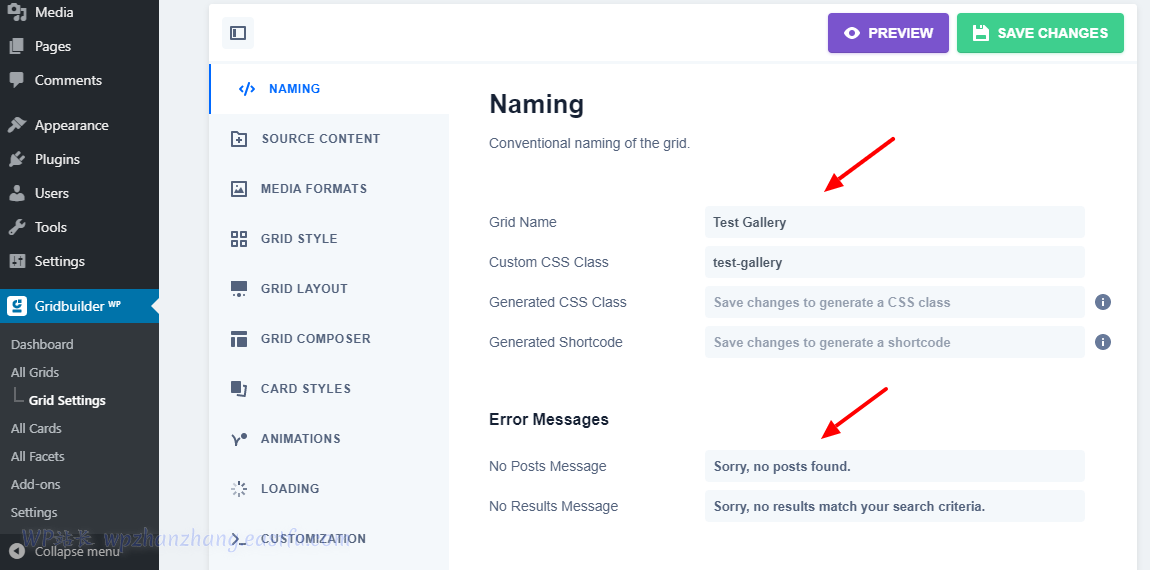Viewport: 1150px width, 570px height.
Task: Open Gridbuilder Dashboard submenu
Action: click(42, 344)
